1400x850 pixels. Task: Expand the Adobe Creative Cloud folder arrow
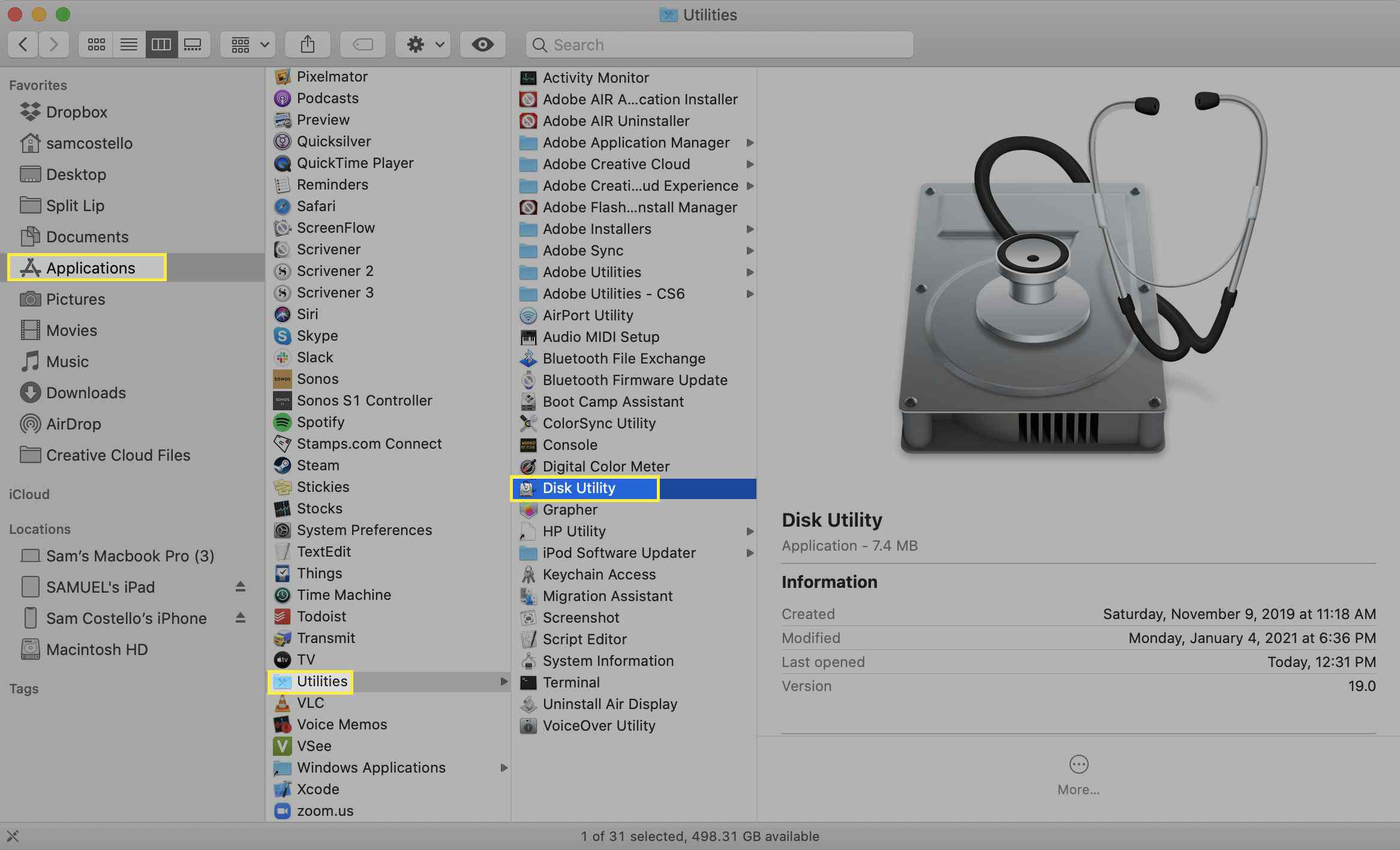click(x=750, y=164)
